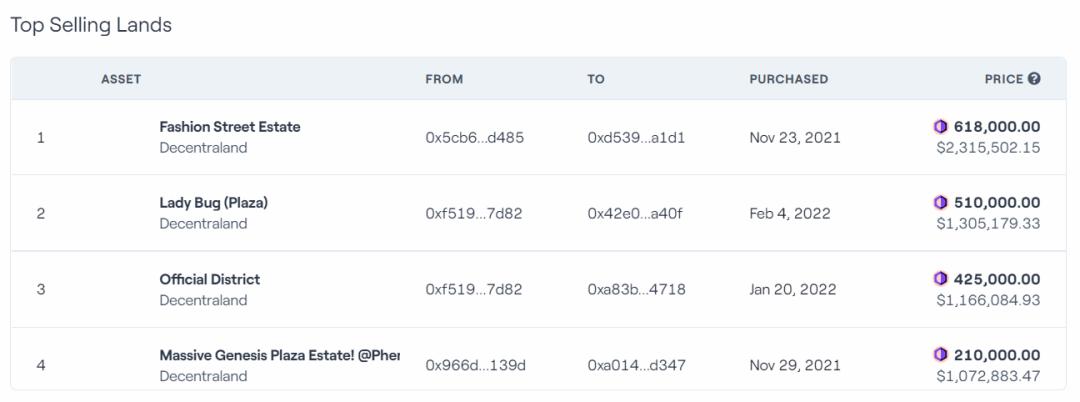Screen dimensions: 1080x402
Task: Click the Price help question mark icon
Action: click(x=1034, y=78)
